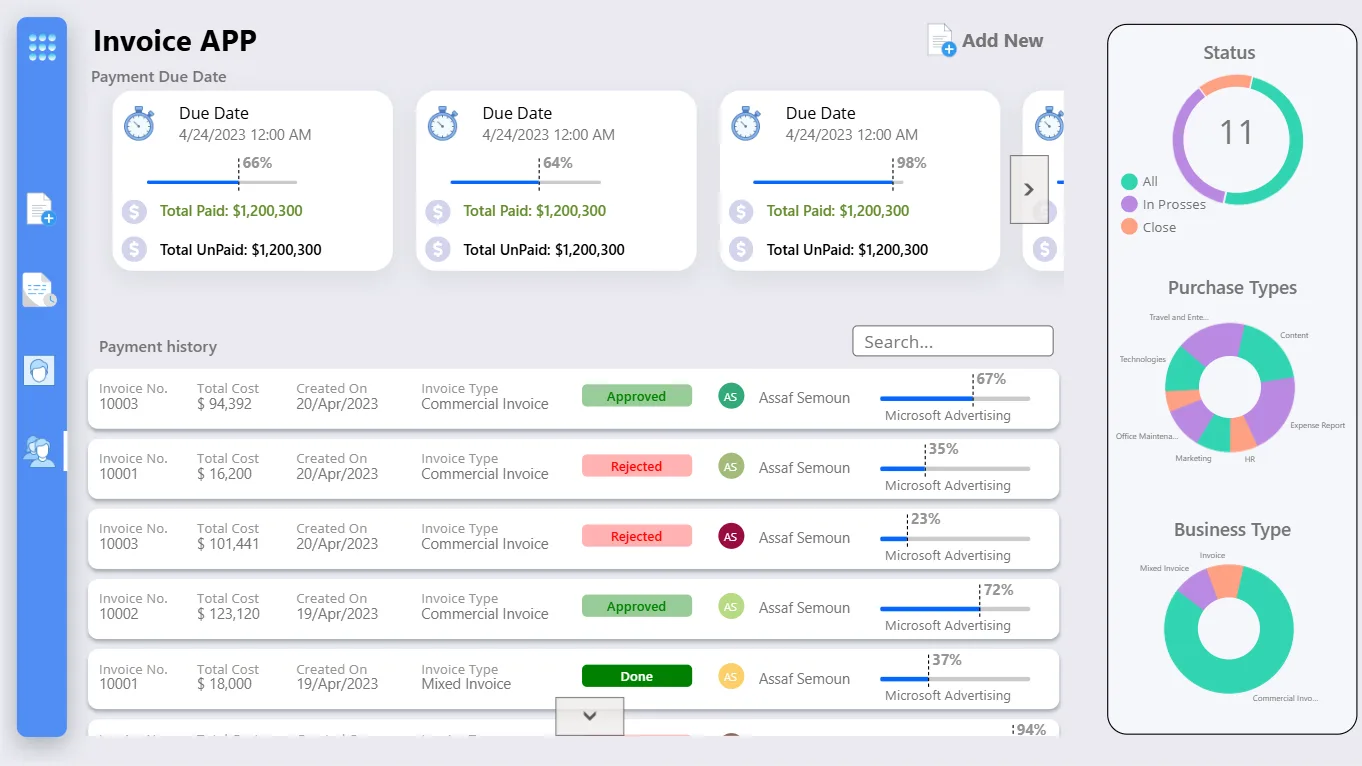Open the two-people contacts icon in sidebar
This screenshot has height=766, width=1362.
click(39, 451)
